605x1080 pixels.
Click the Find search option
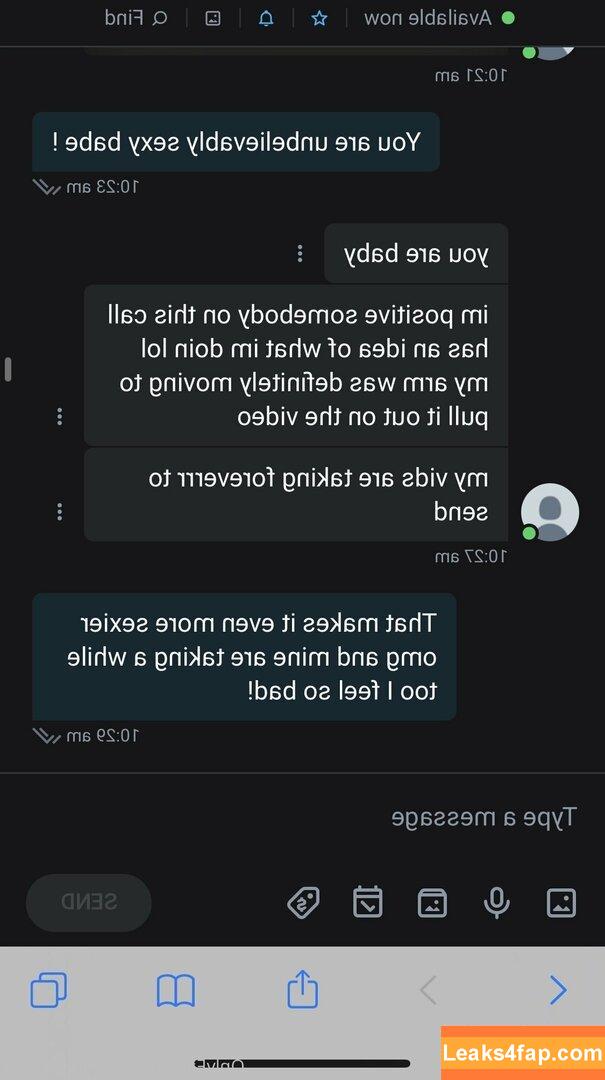136,18
